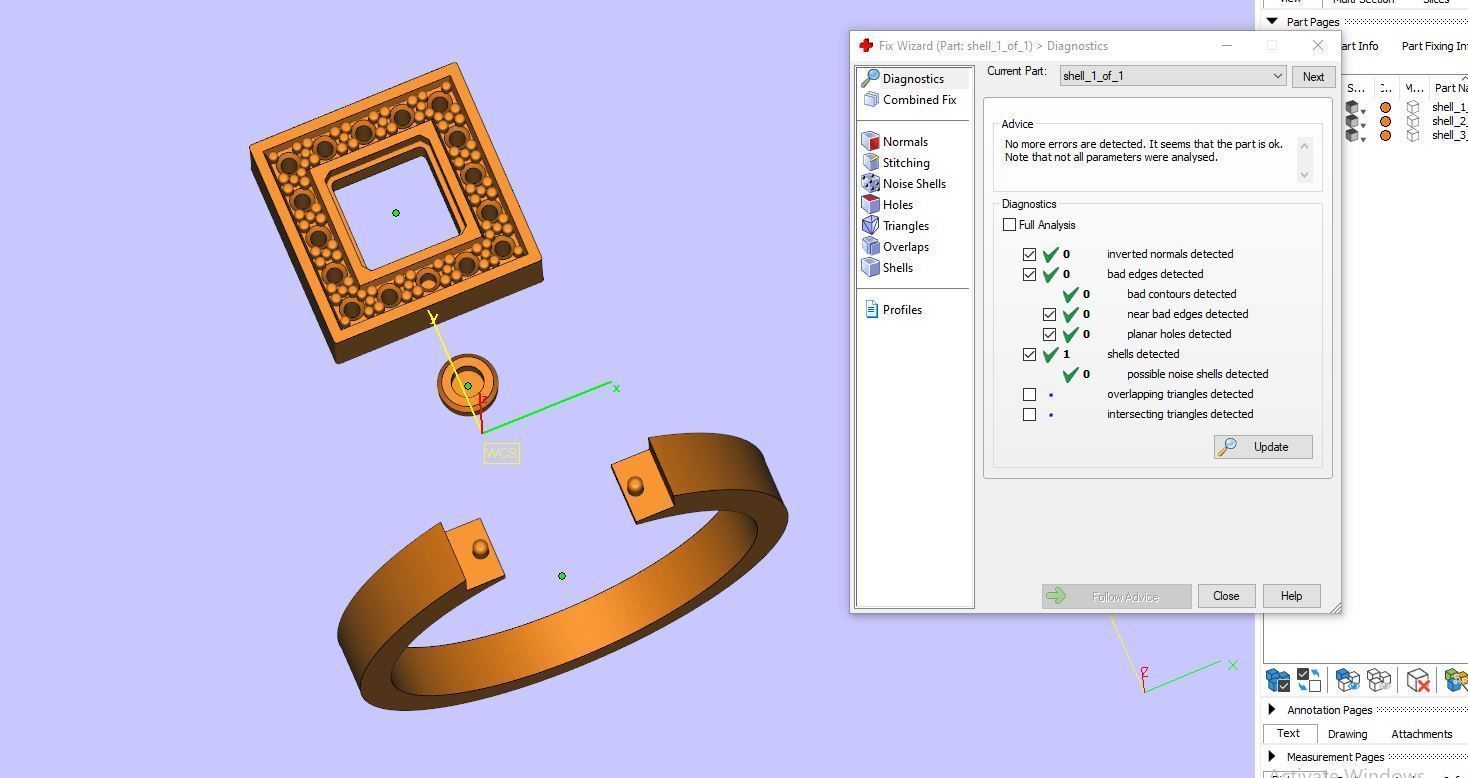Sort by Part Name column header

[x=1450, y=88]
